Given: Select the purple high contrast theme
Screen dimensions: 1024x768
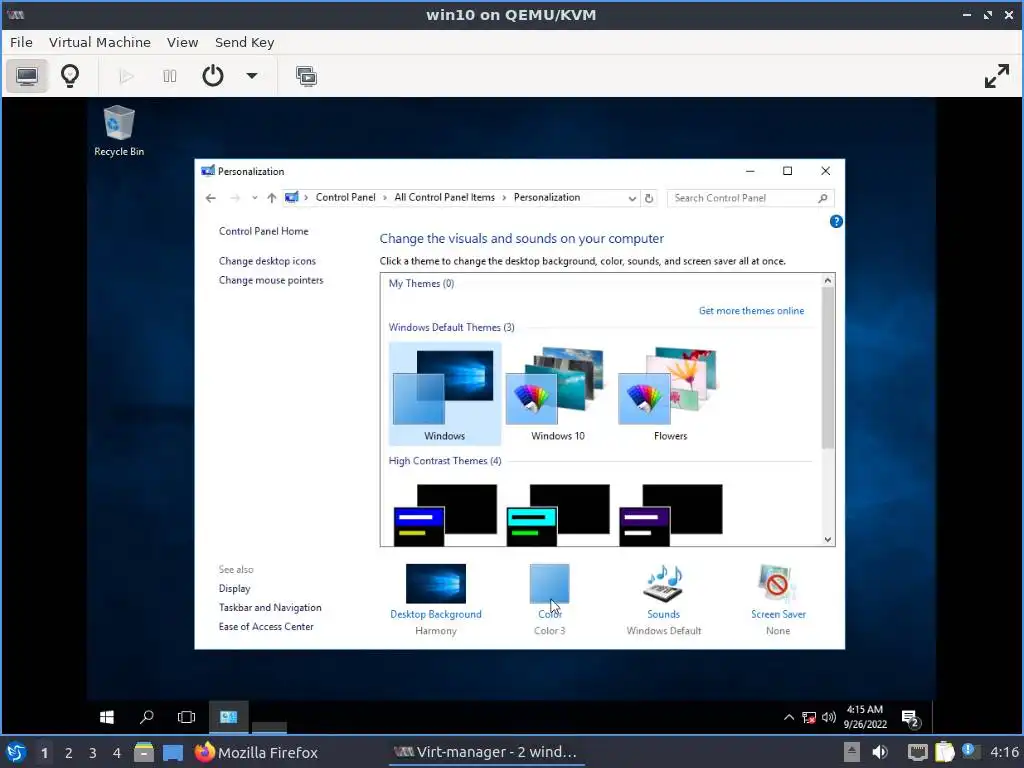Looking at the screenshot, I should point(671,515).
